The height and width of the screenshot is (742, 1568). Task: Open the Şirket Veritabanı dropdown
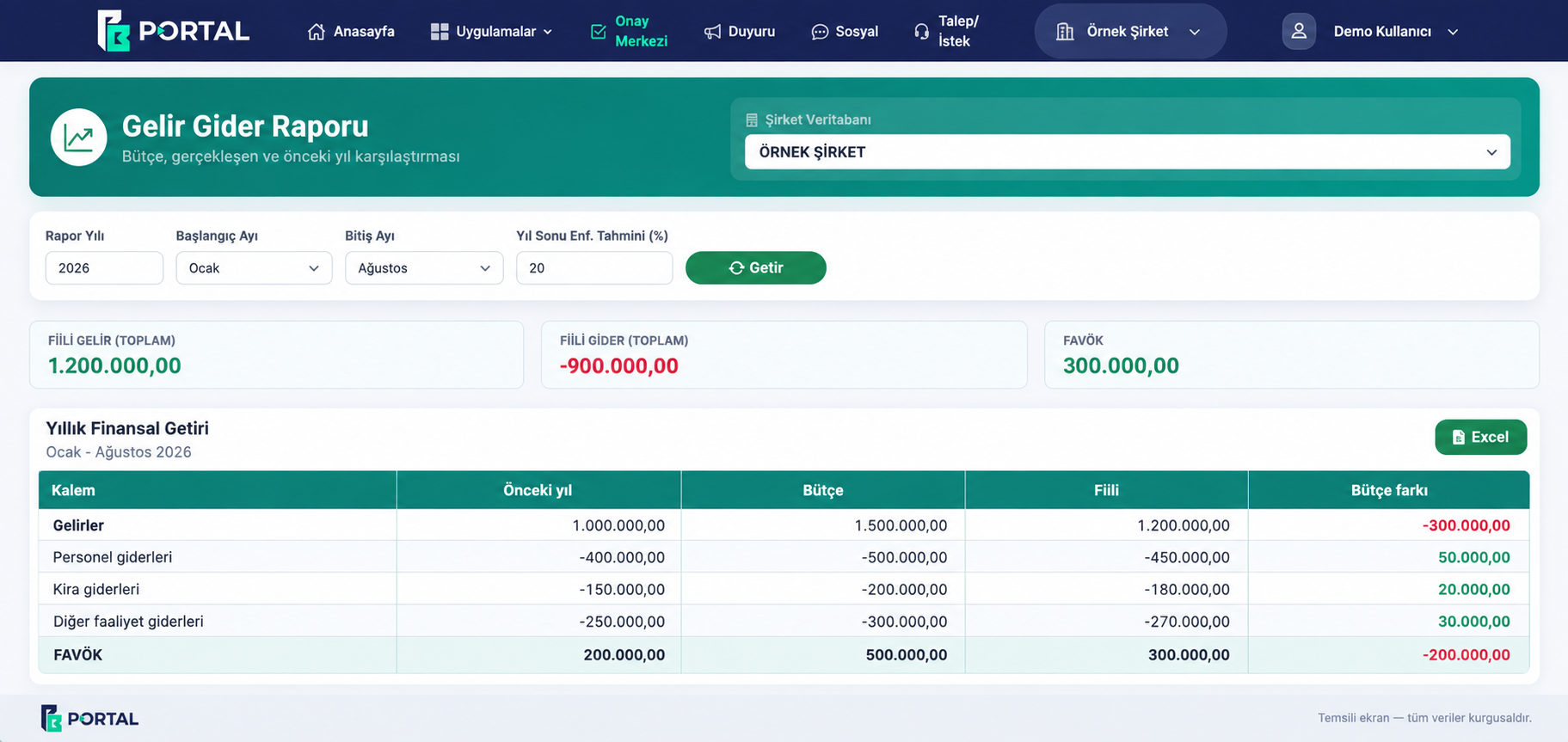(1127, 152)
